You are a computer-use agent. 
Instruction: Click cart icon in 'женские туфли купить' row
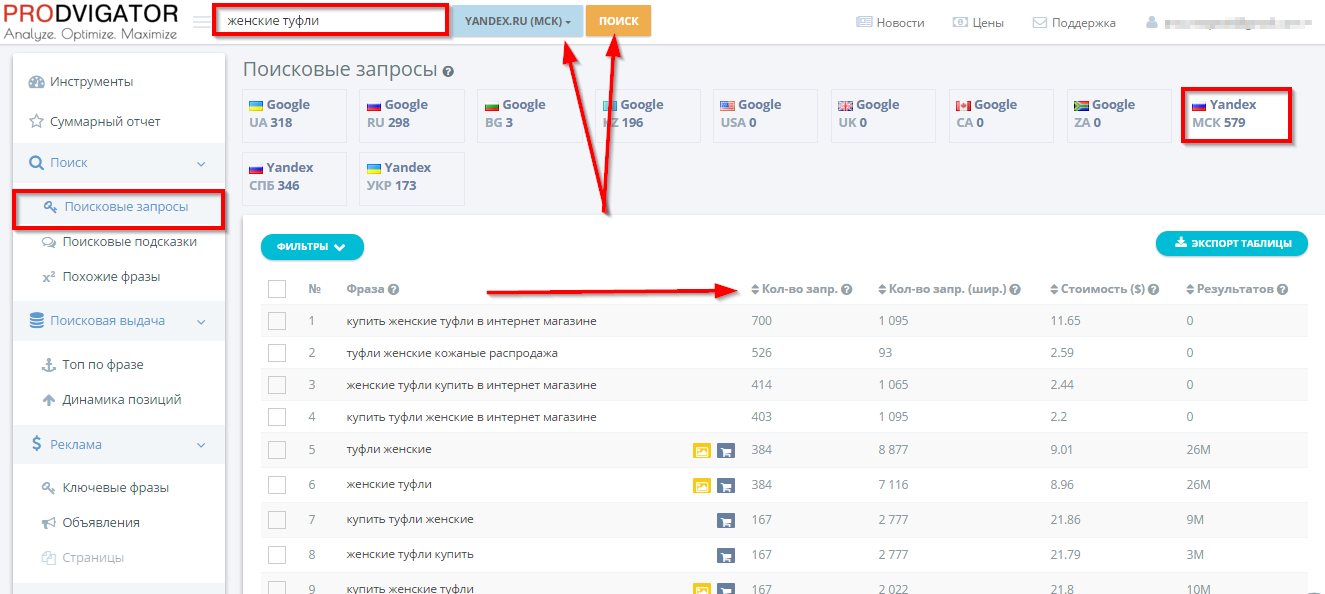[726, 555]
